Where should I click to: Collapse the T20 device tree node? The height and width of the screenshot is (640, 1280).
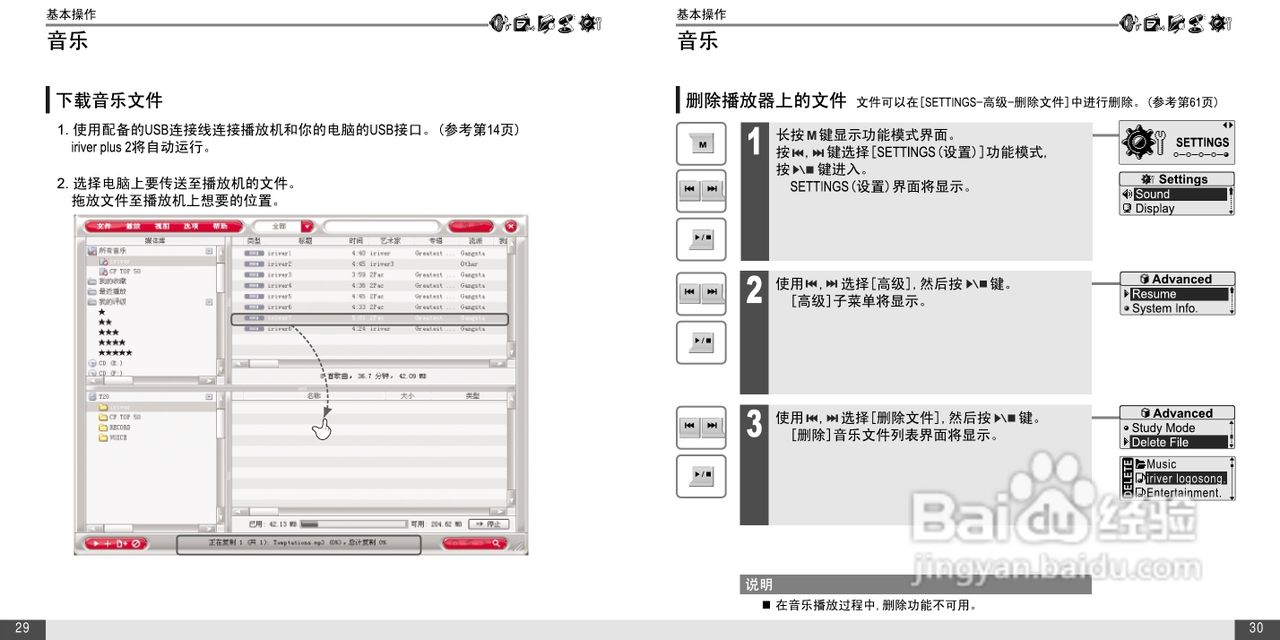(x=209, y=395)
